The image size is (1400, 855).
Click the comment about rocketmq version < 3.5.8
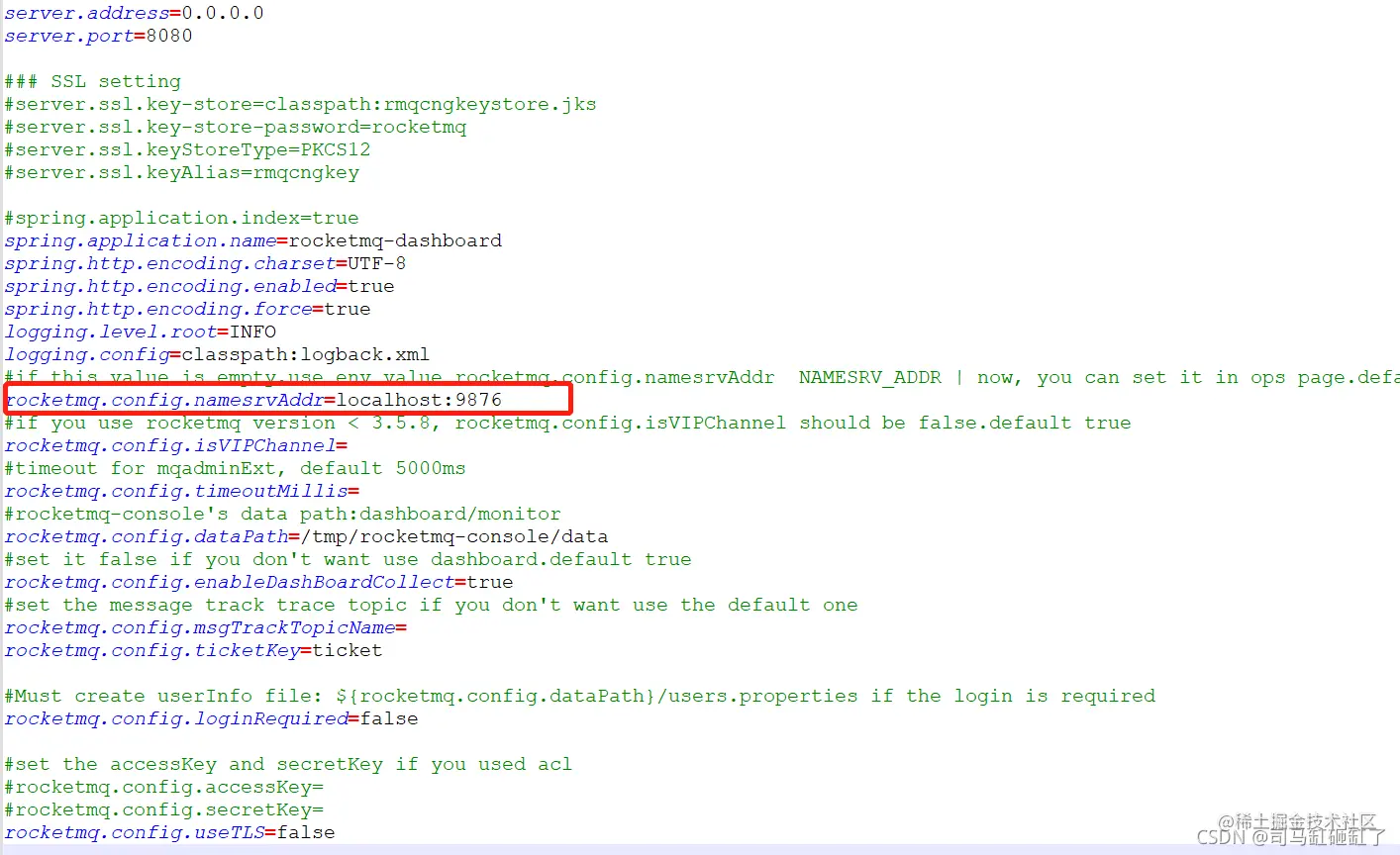click(567, 423)
